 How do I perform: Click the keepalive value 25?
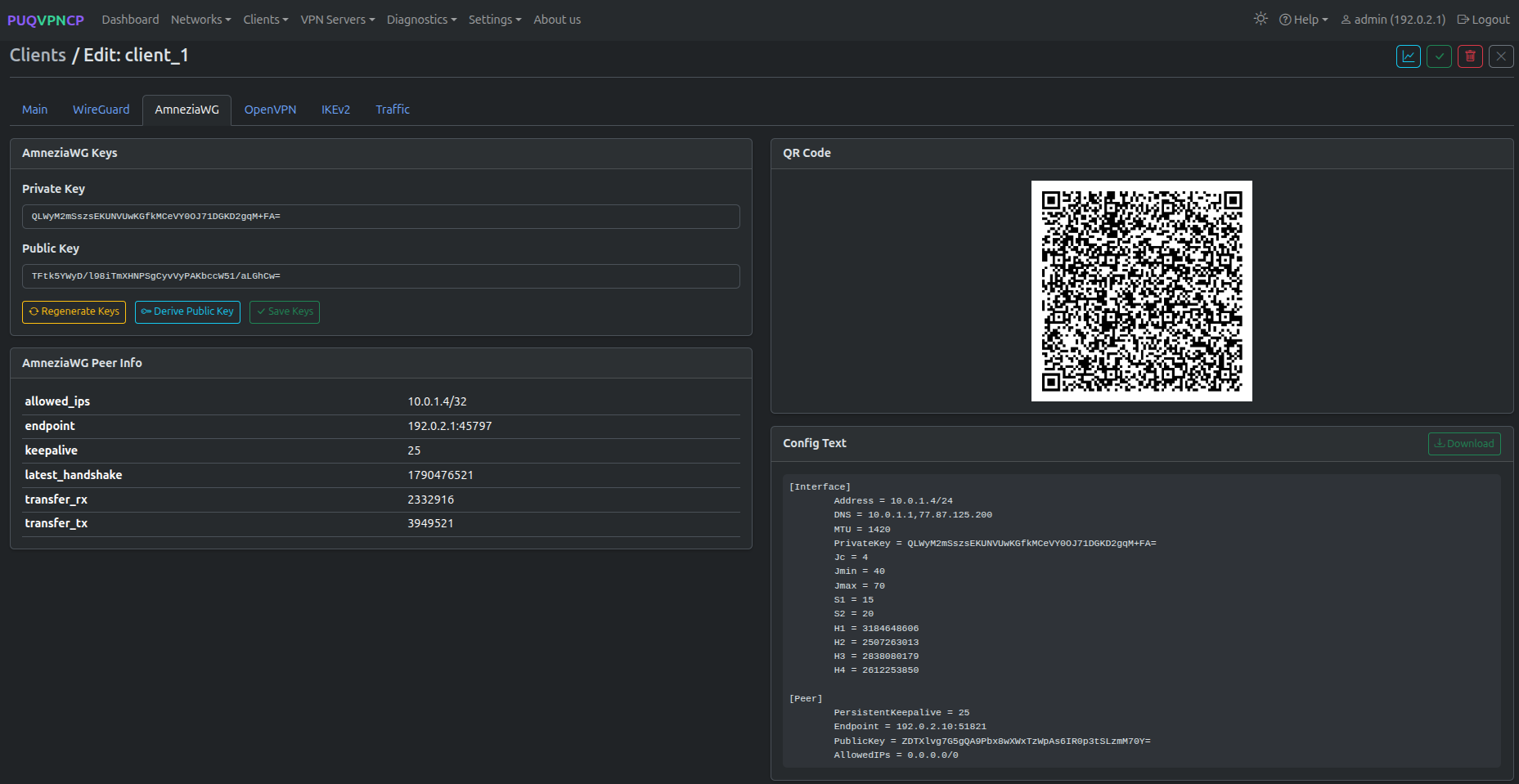click(415, 450)
